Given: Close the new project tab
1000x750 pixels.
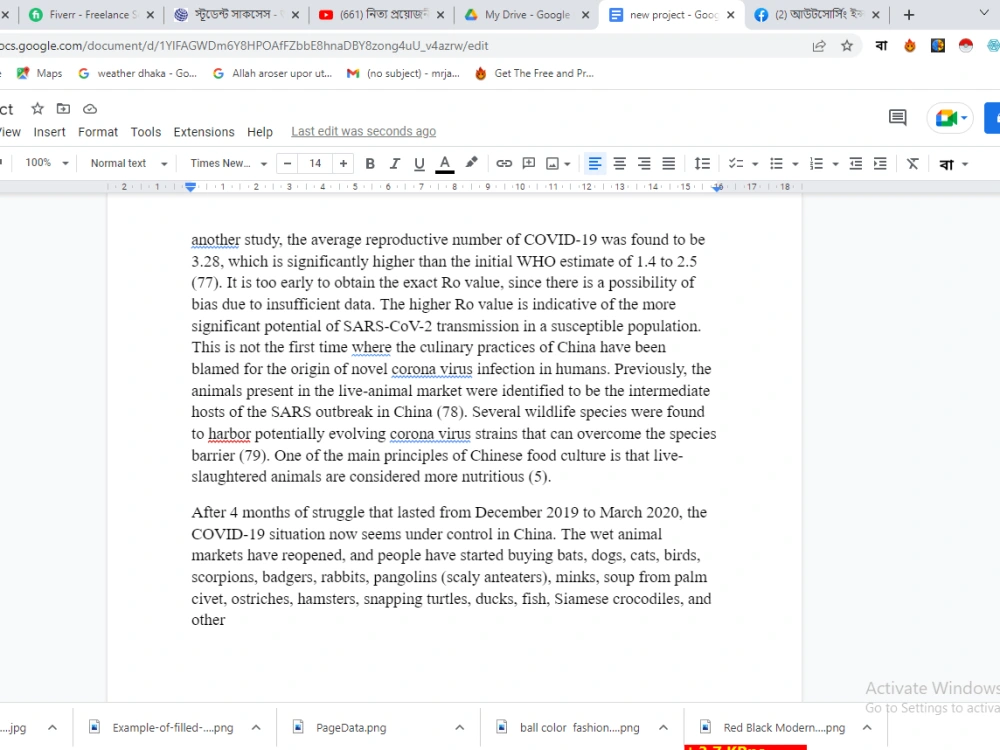Looking at the screenshot, I should pos(731,15).
